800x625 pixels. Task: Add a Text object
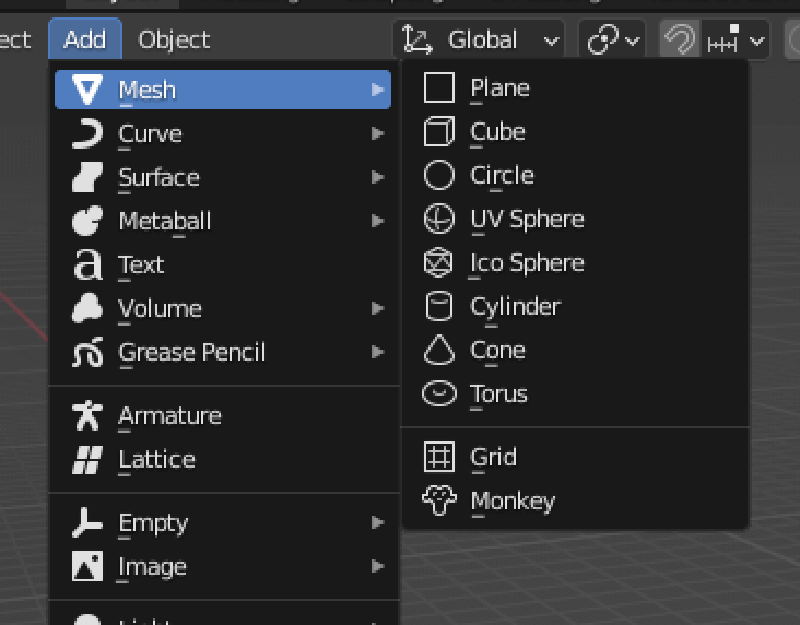coord(141,265)
